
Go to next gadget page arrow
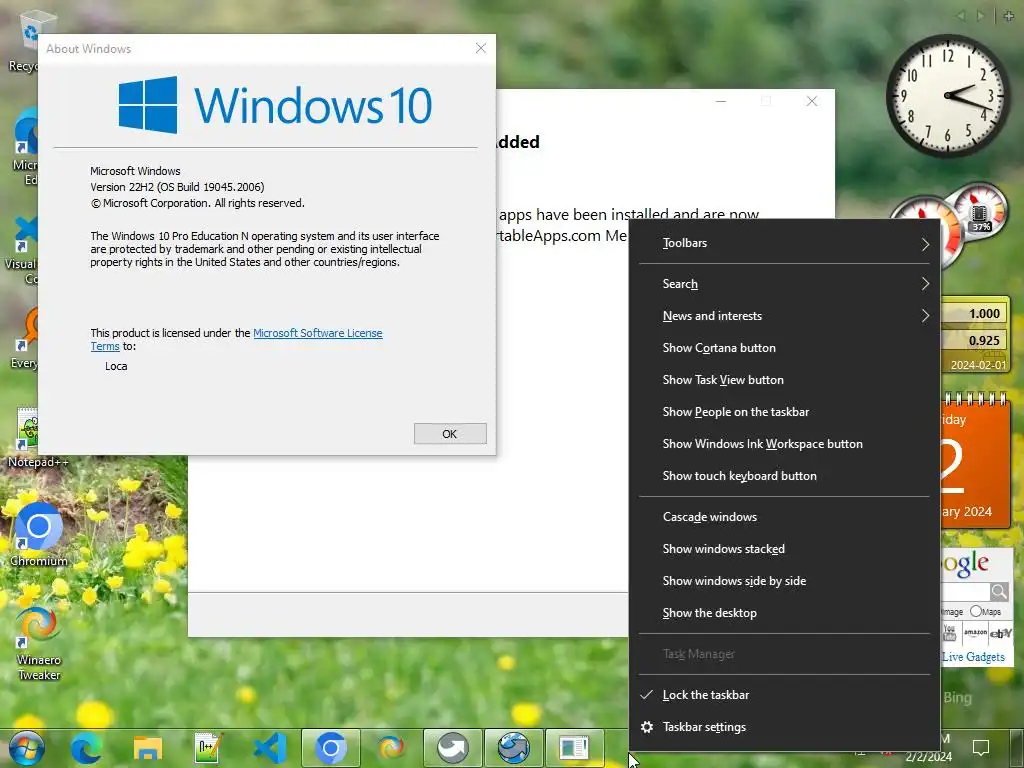[980, 16]
